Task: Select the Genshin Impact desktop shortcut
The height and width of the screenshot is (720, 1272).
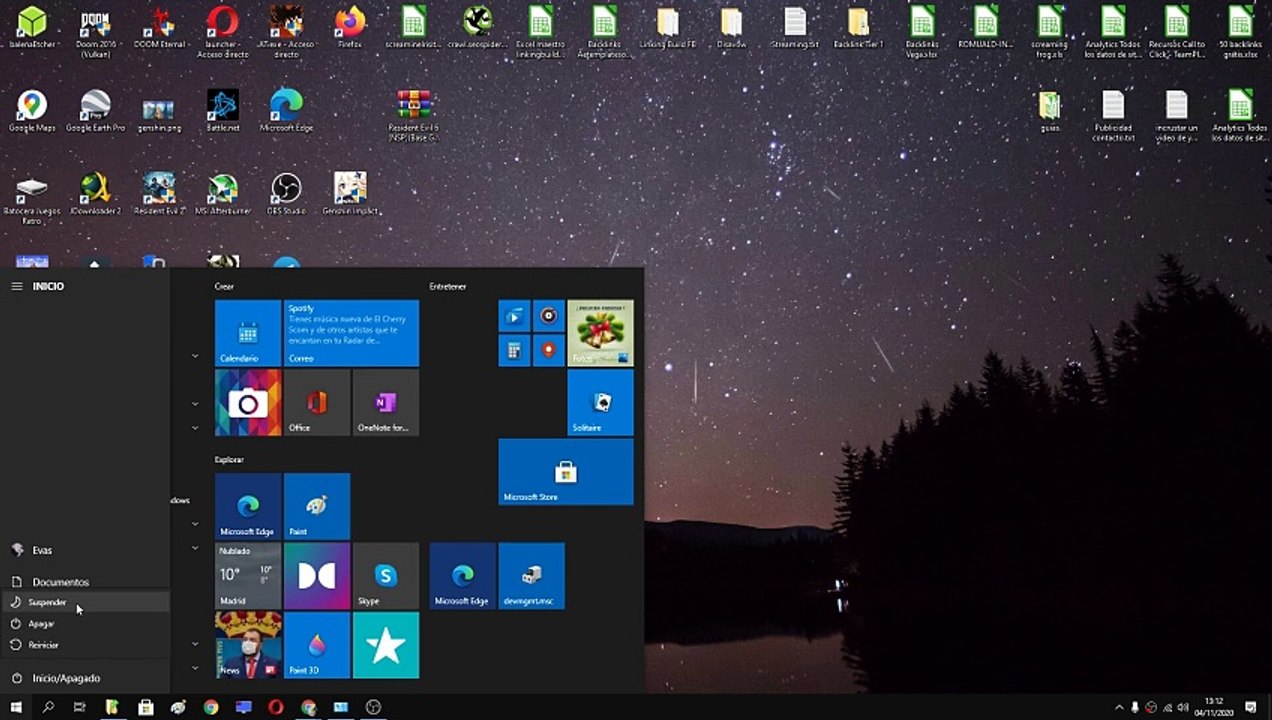Action: pos(350,194)
